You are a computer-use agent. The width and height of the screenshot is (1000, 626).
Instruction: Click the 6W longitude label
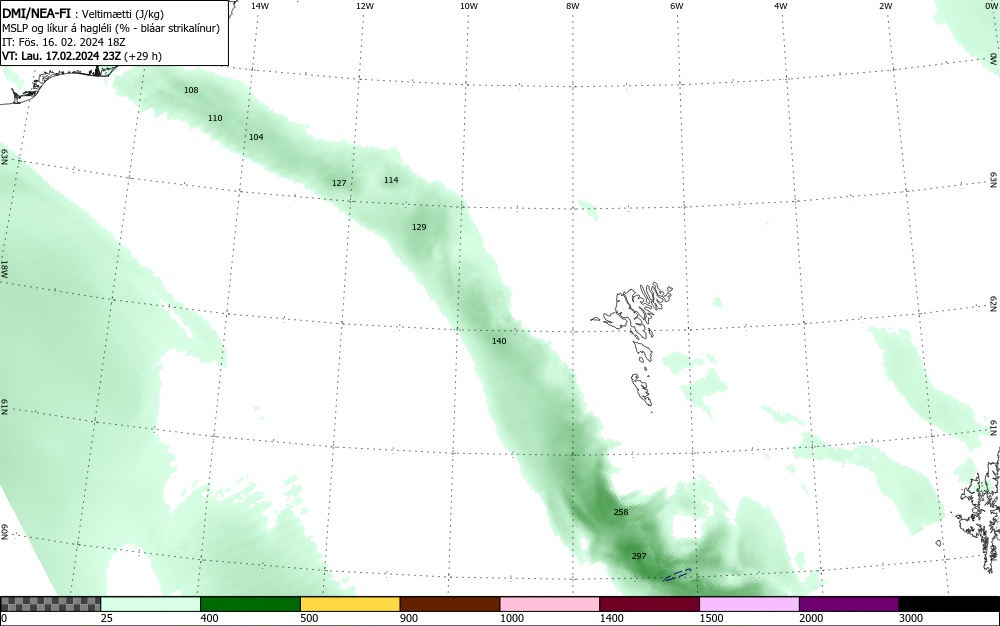point(677,6)
